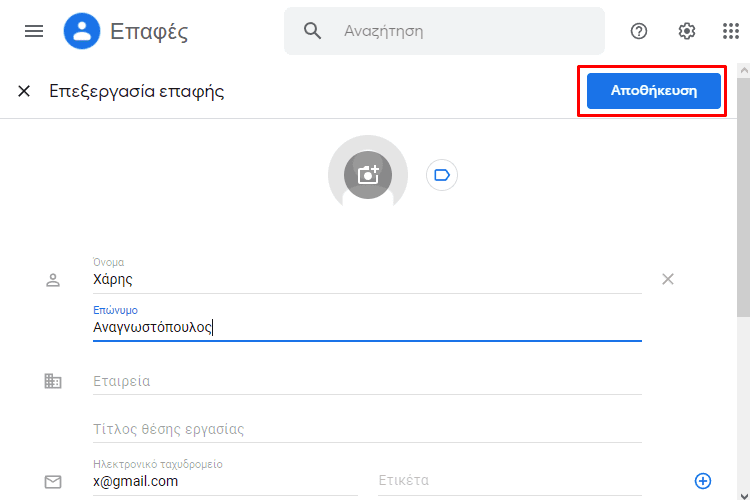Click the Αποθήκευση save button

tap(653, 91)
